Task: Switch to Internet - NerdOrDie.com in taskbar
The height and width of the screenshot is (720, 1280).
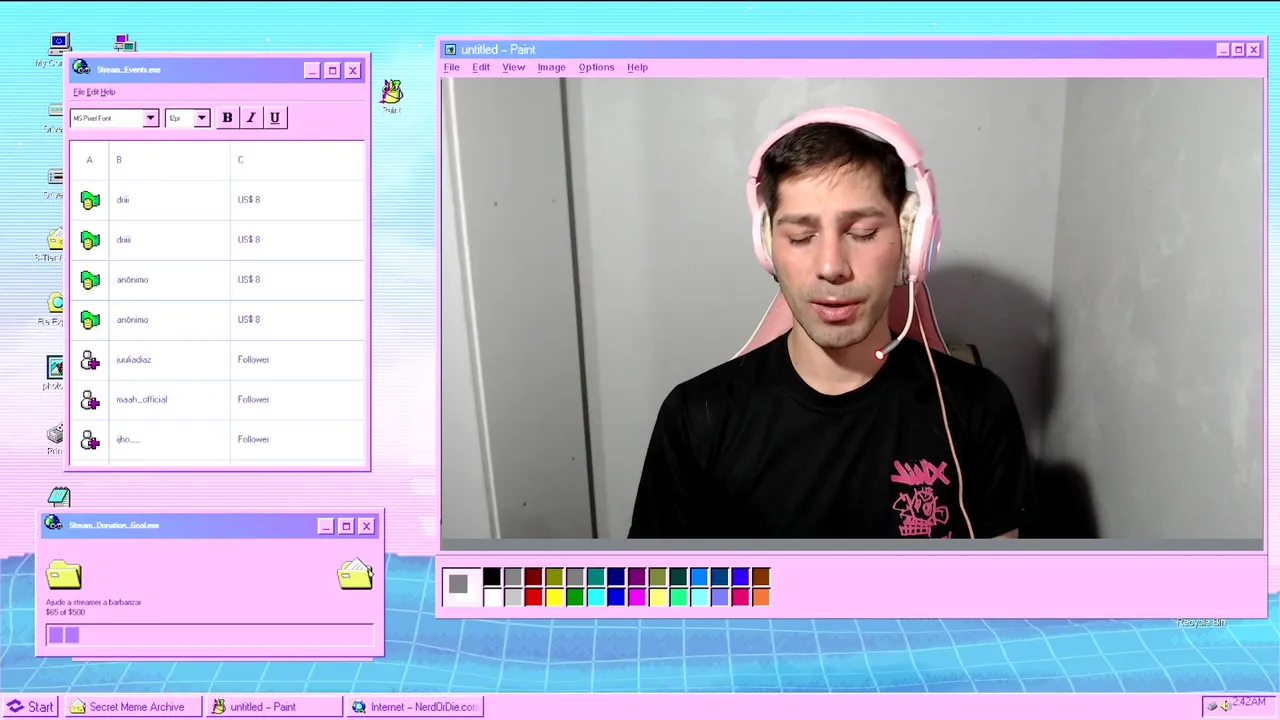Action: 415,706
